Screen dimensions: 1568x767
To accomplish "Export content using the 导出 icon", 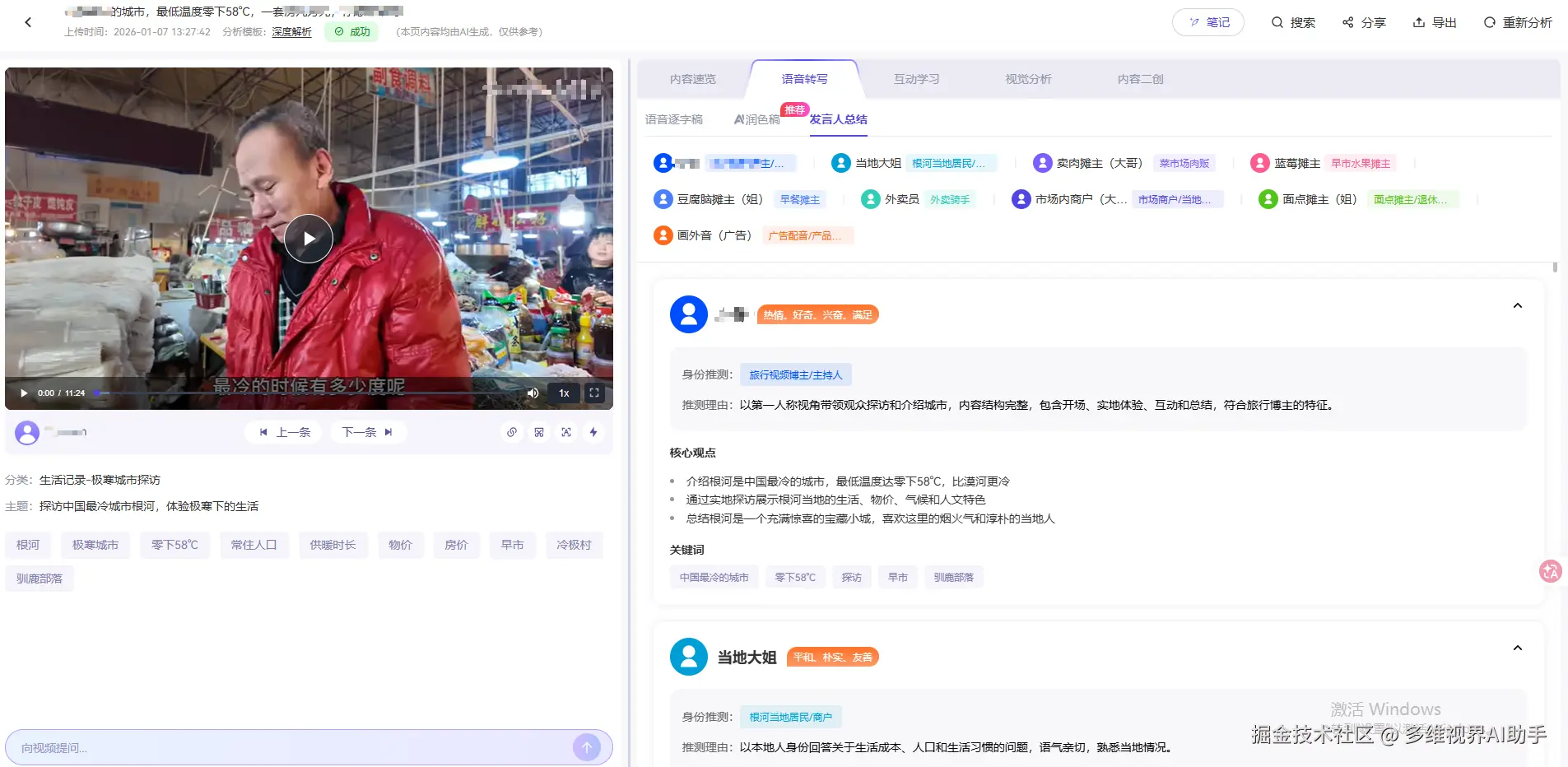I will tap(1434, 22).
